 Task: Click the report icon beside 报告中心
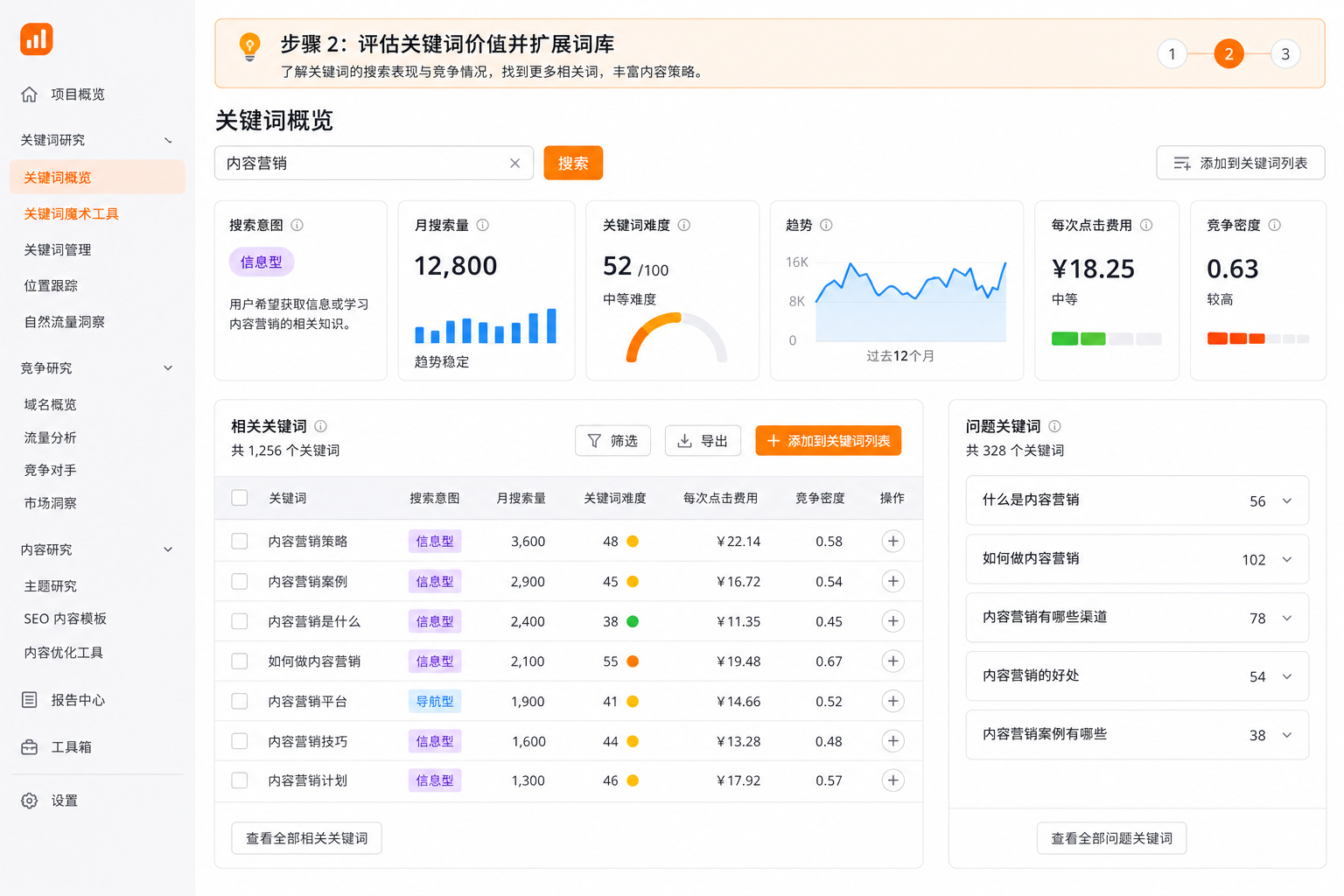click(30, 700)
